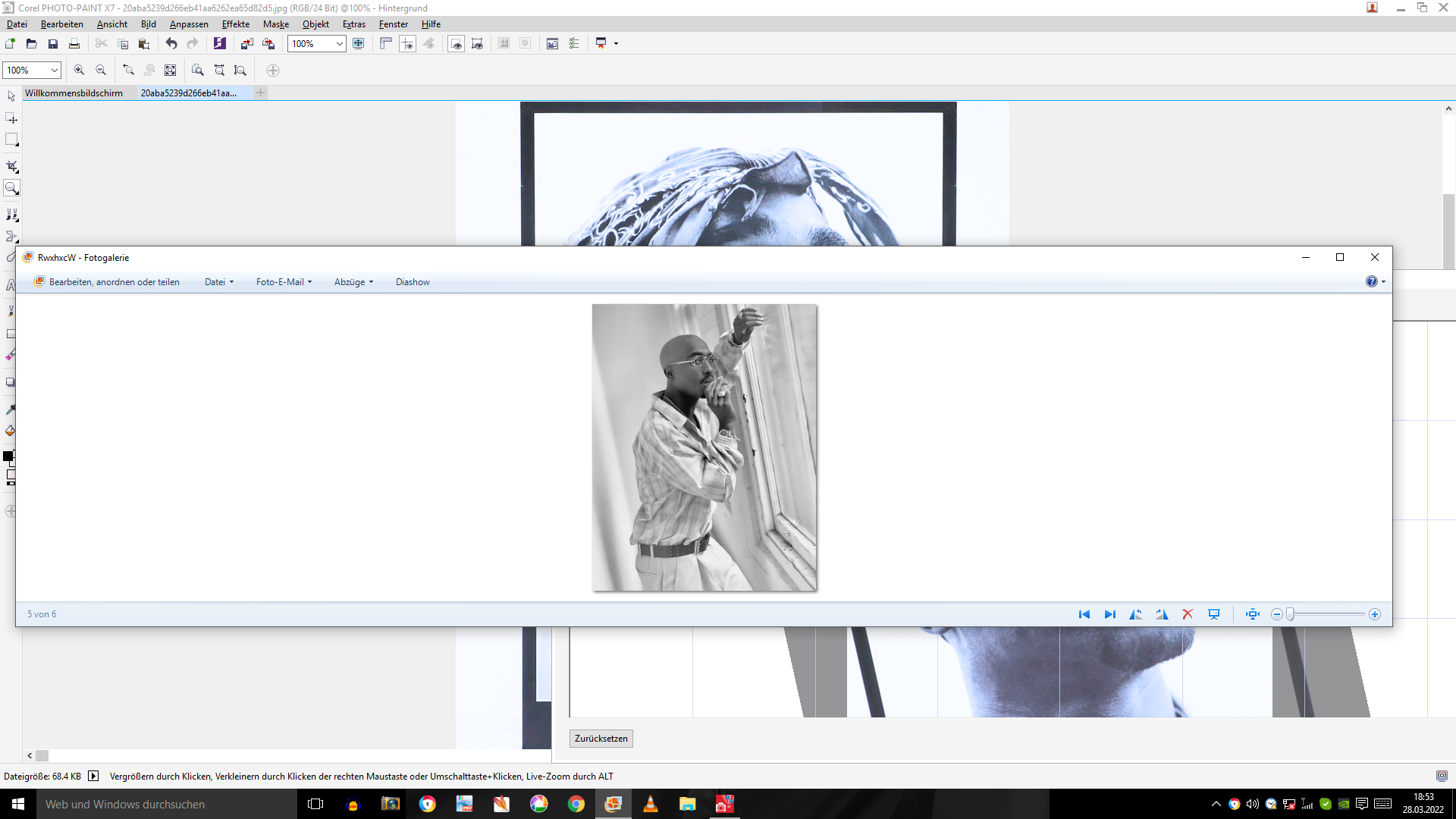Click the Open file folder icon
The width and height of the screenshot is (1456, 819).
(31, 44)
